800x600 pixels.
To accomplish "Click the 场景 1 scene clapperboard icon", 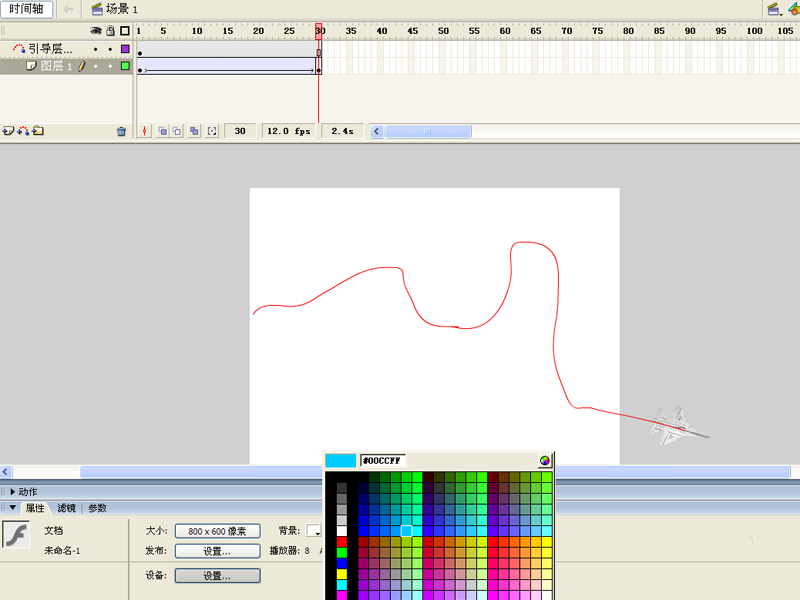I will 97,9.
